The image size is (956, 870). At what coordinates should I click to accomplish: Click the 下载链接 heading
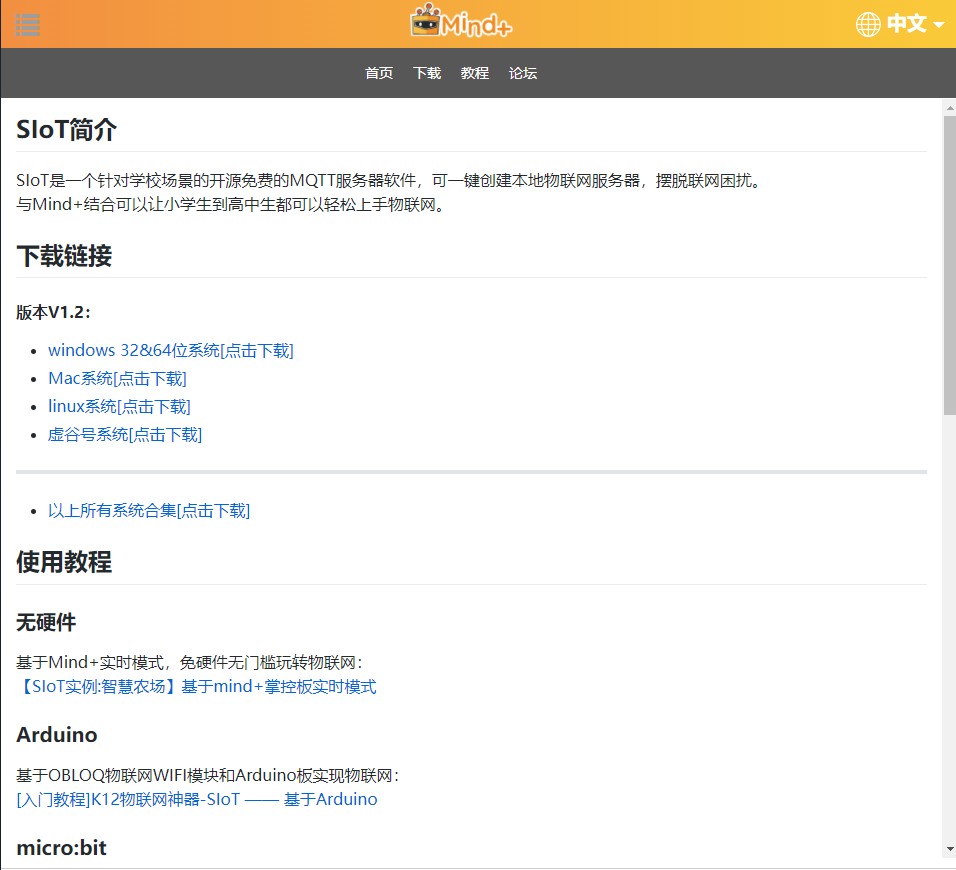[x=64, y=256]
